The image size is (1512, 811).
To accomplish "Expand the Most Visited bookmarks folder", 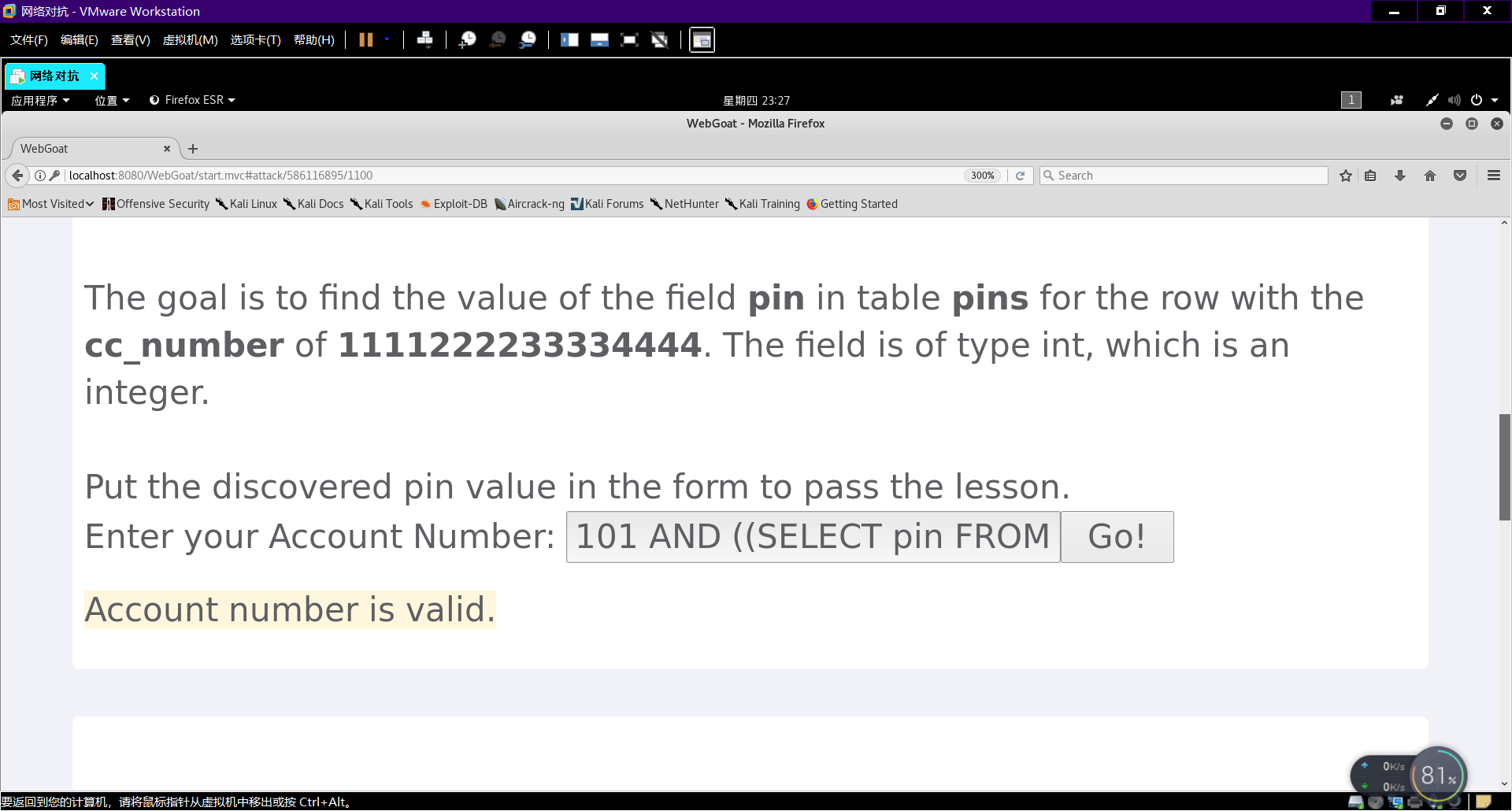I will coord(51,204).
